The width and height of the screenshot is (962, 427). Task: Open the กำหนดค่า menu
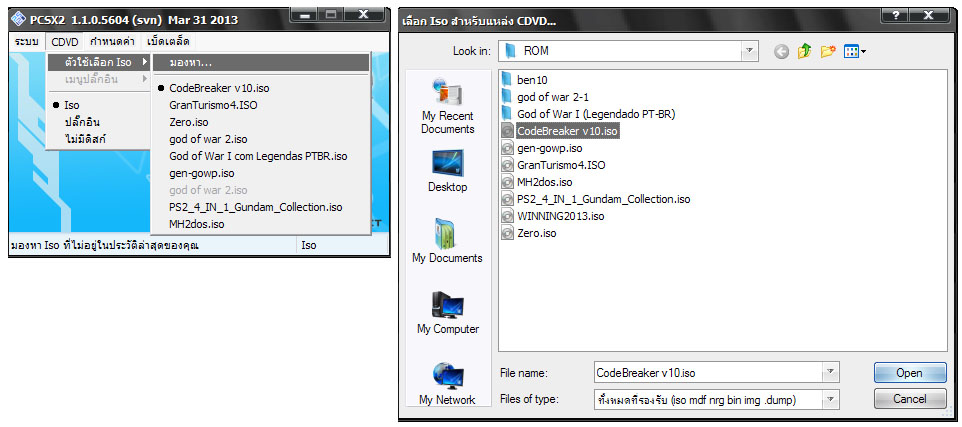pyautogui.click(x=114, y=42)
